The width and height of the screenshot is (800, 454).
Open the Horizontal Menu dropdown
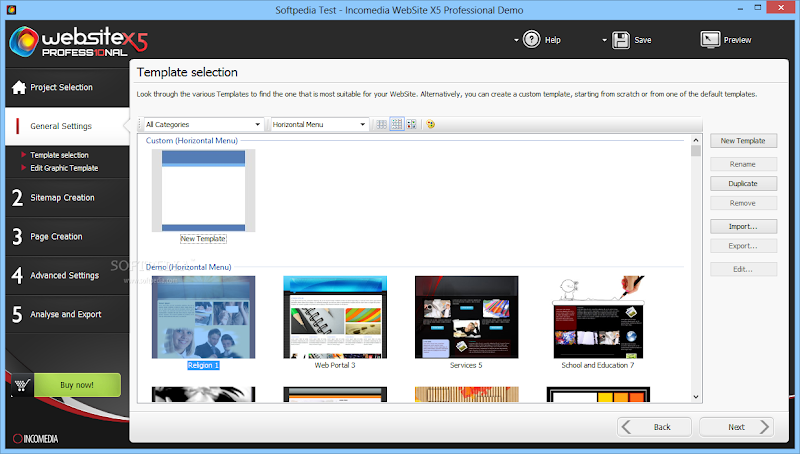[x=319, y=124]
